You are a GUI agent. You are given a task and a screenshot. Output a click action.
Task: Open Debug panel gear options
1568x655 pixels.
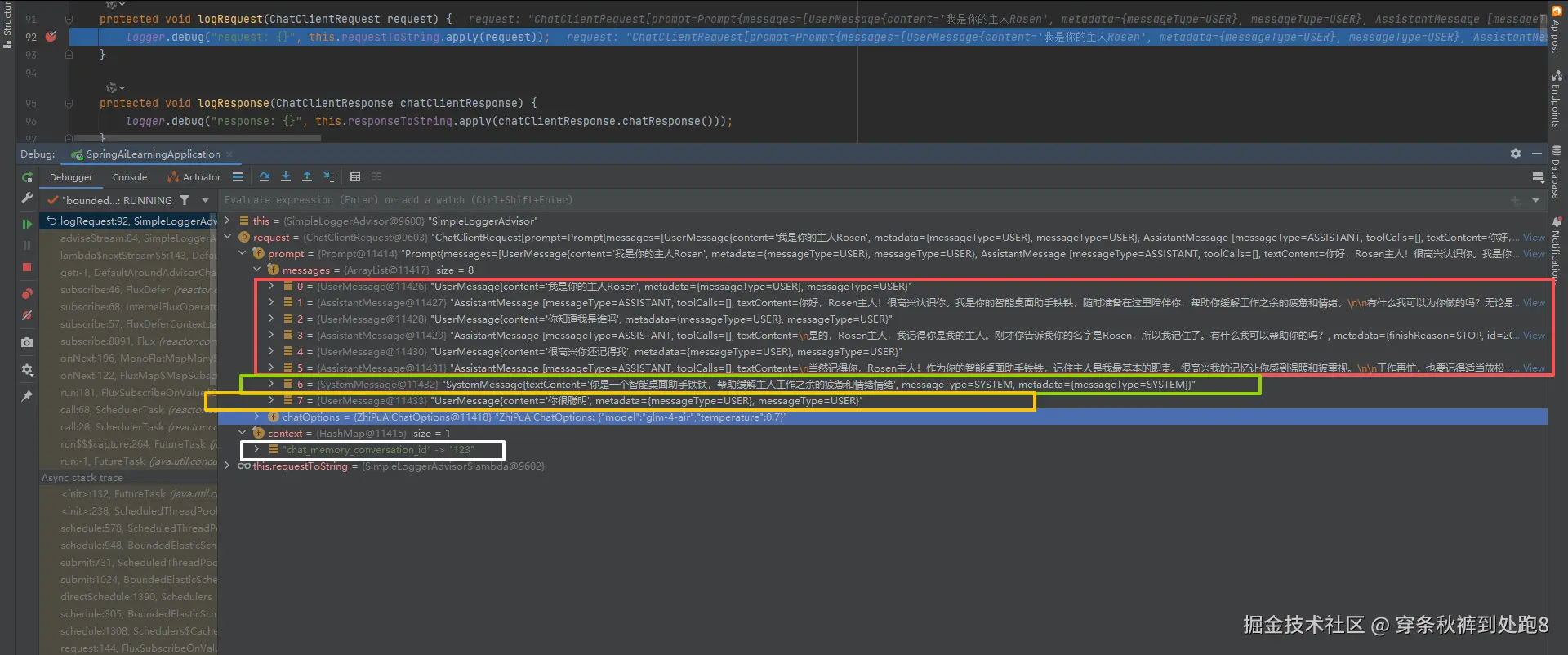click(x=1516, y=154)
